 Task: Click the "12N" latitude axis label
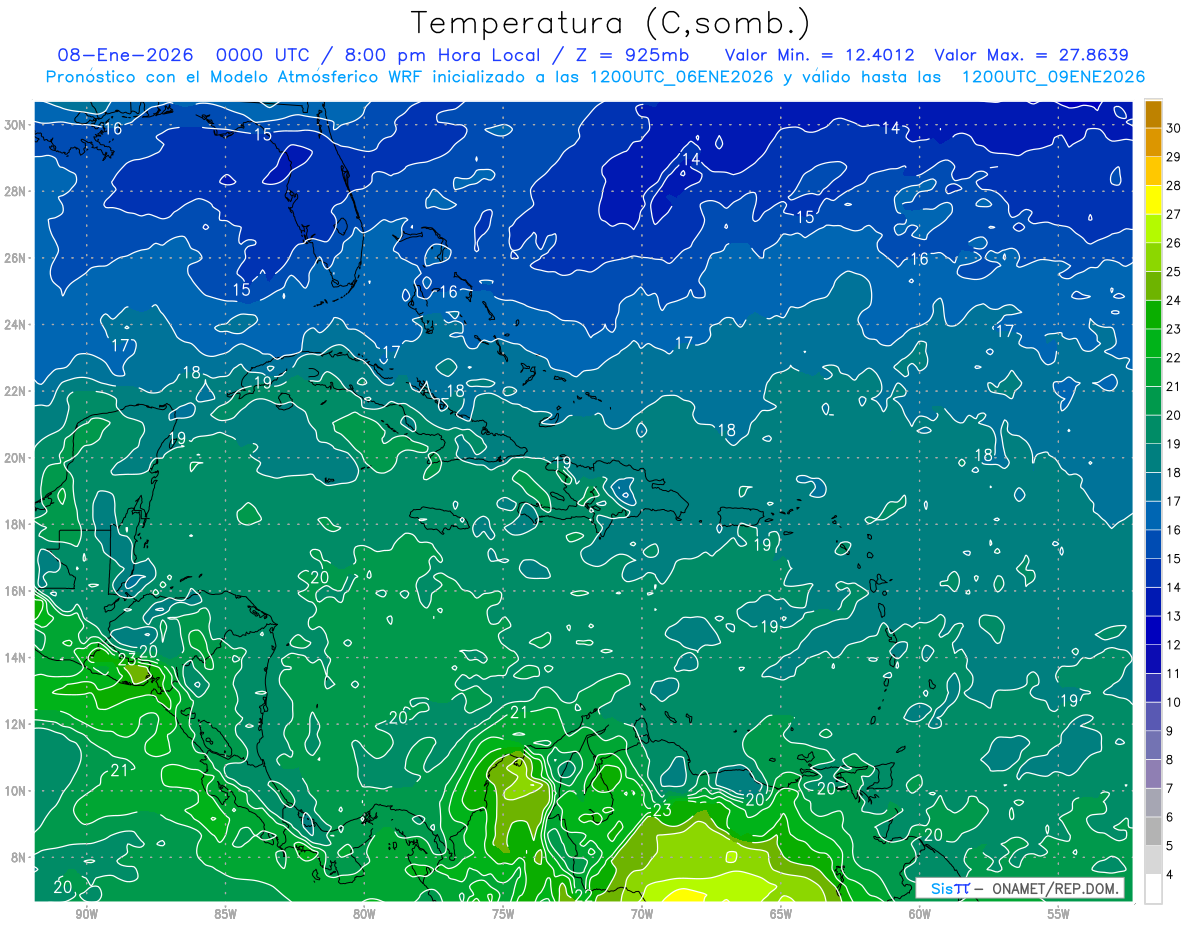pyautogui.click(x=16, y=724)
